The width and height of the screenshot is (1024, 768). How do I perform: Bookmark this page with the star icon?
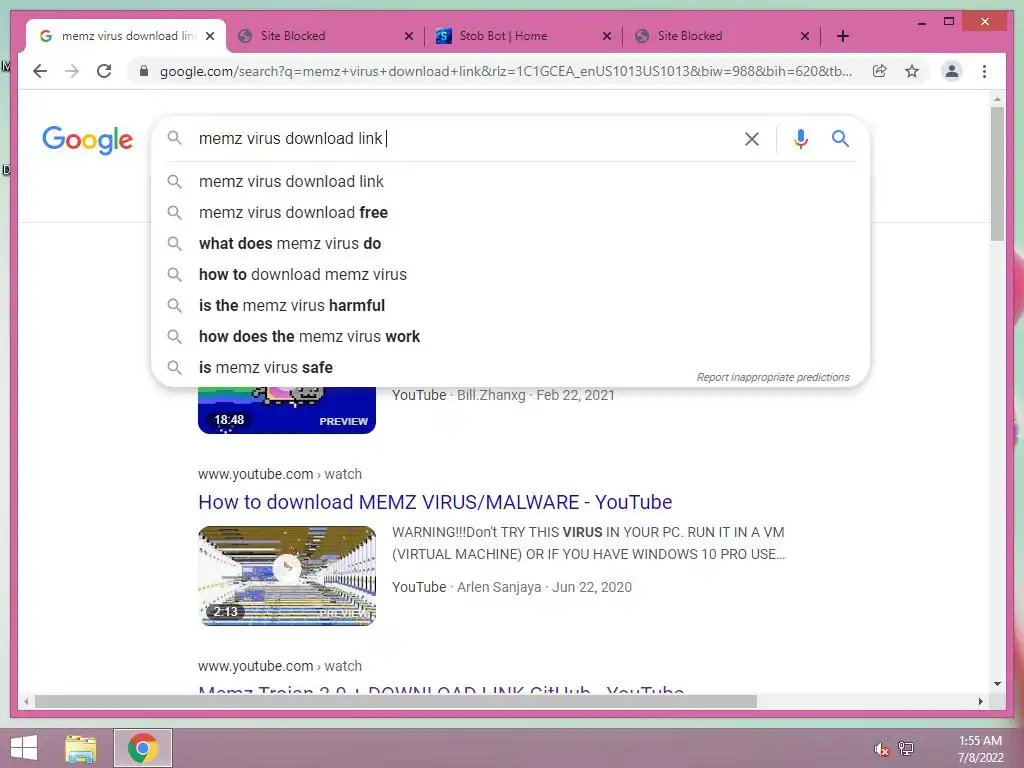pyautogui.click(x=912, y=71)
